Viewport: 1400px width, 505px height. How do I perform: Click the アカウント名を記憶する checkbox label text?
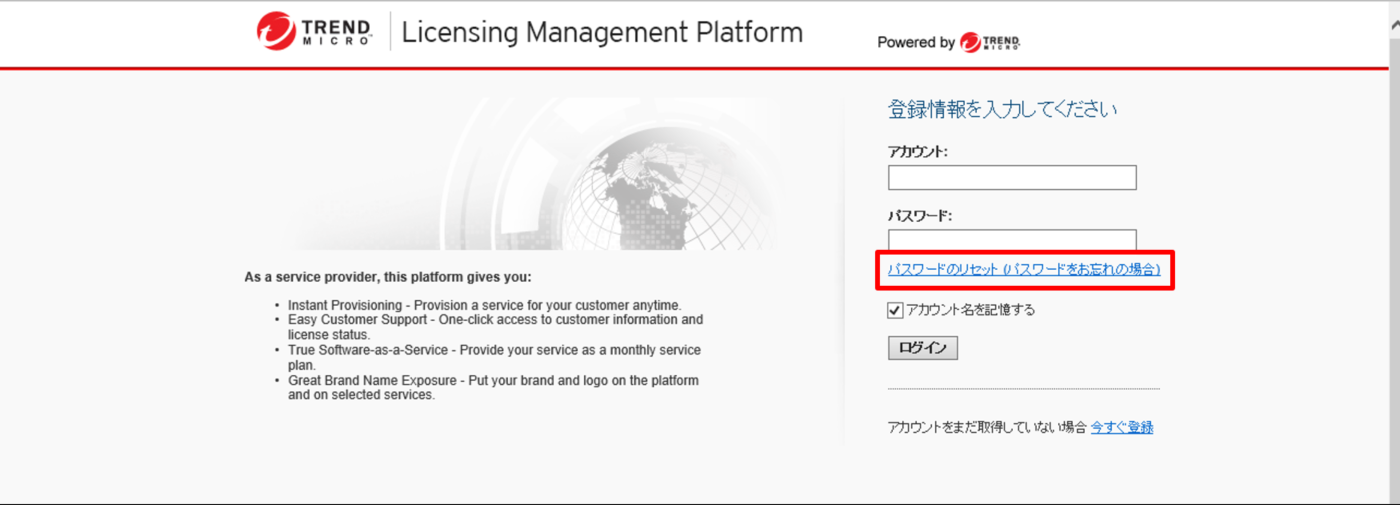970,310
